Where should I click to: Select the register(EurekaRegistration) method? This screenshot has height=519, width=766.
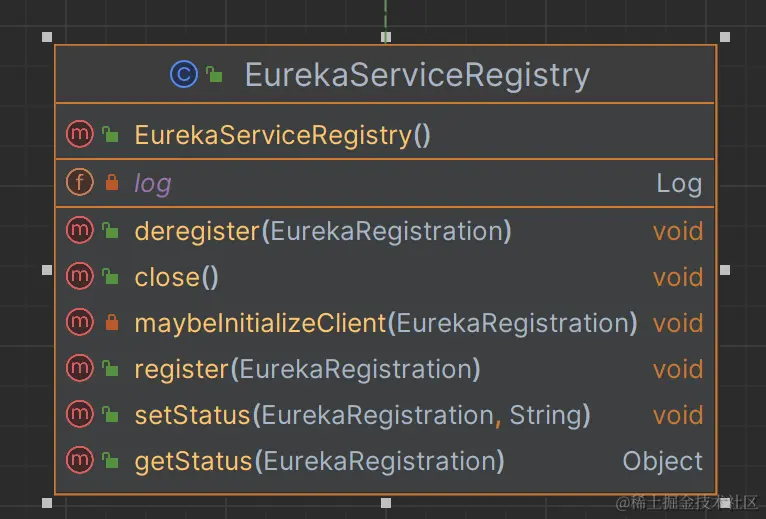[x=307, y=369]
